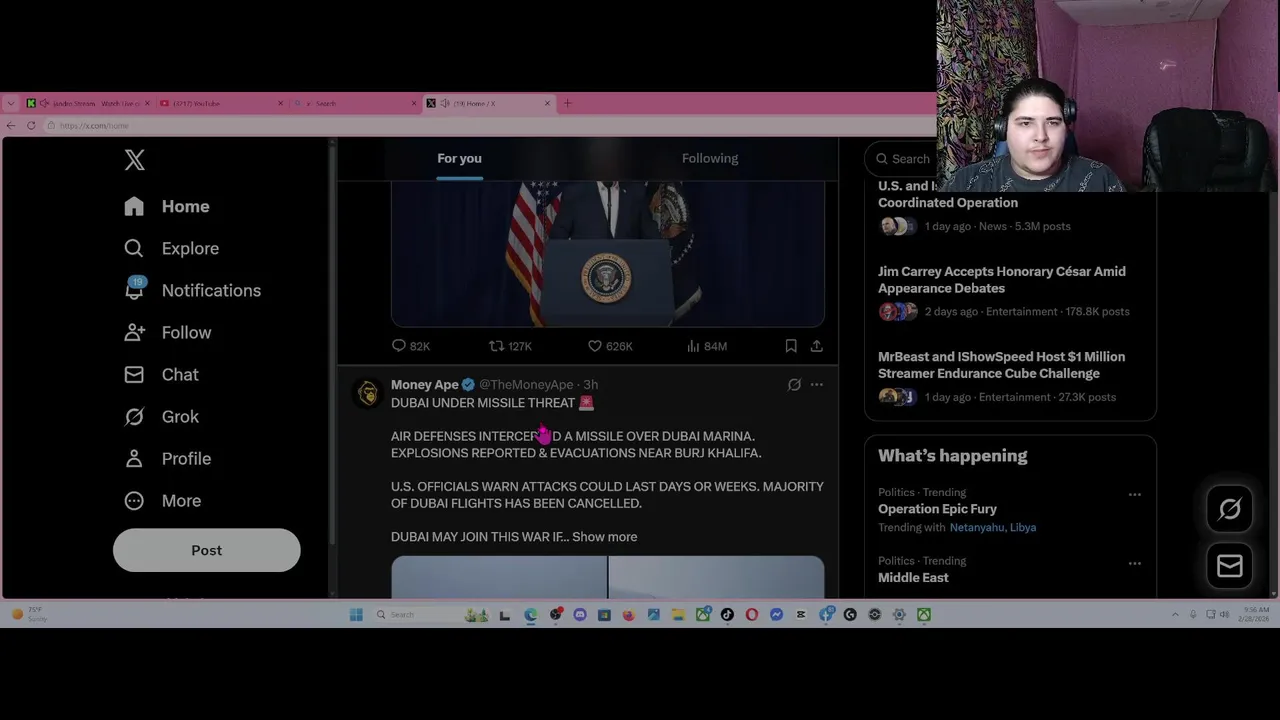Open the weather widget on taskbar
The image size is (1280, 720).
30,614
